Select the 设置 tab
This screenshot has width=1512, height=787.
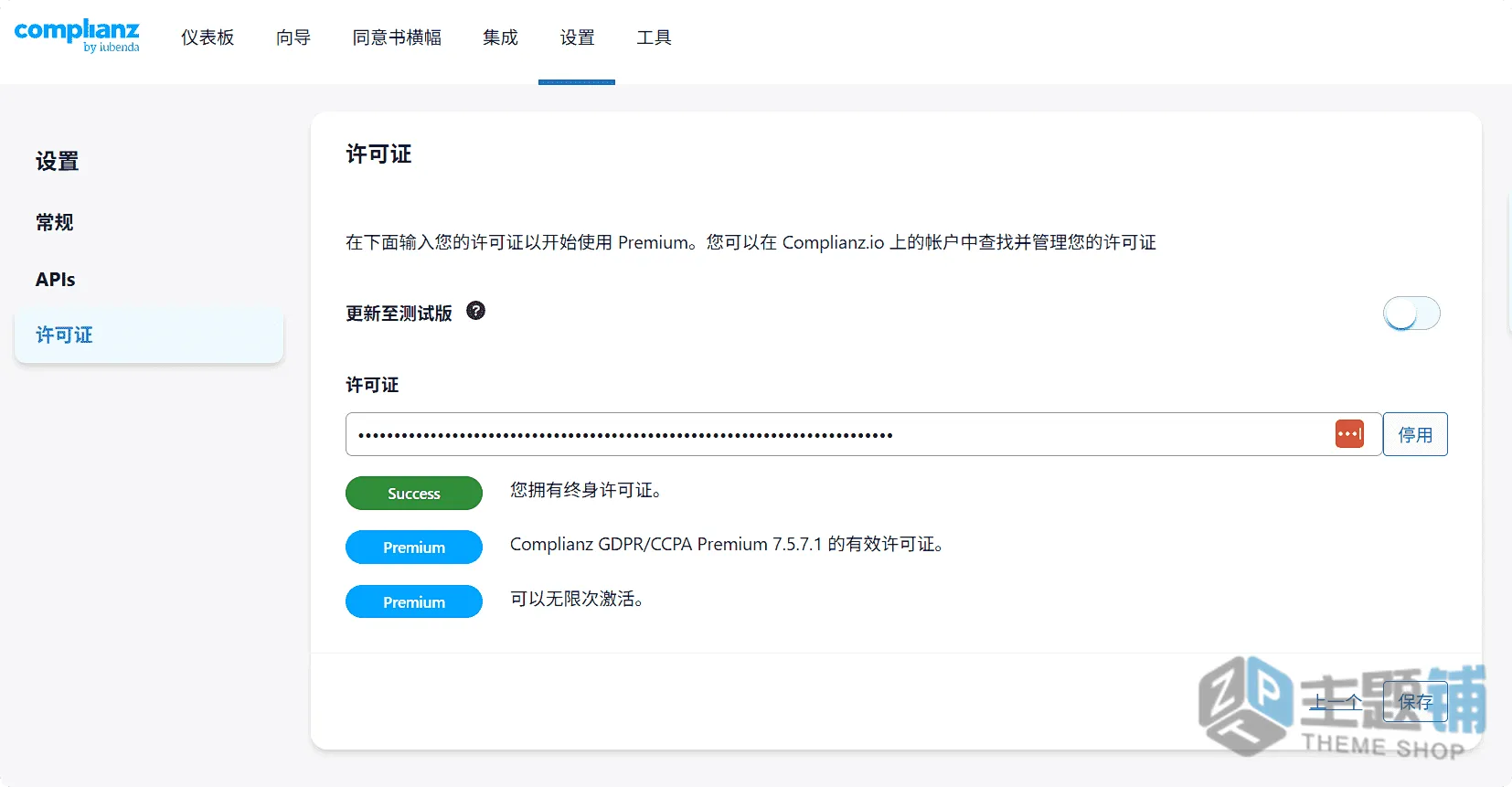pyautogui.click(x=577, y=37)
